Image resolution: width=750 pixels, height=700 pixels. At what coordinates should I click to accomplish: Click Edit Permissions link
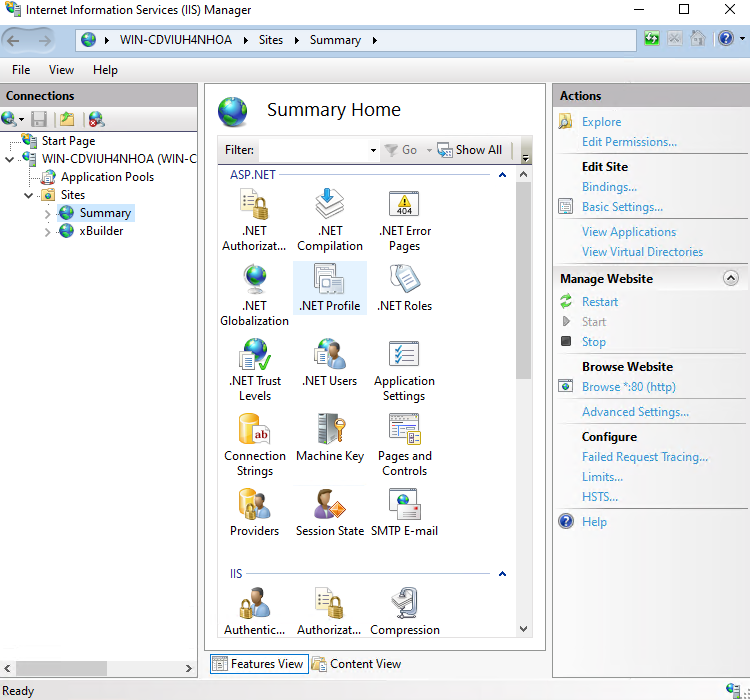coord(629,142)
